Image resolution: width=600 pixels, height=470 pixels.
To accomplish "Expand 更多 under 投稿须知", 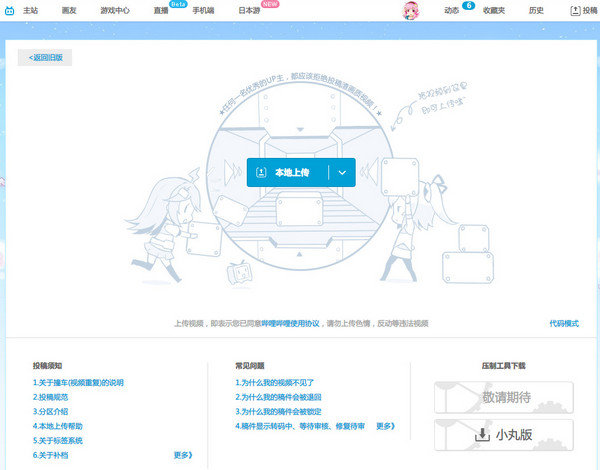I will (x=182, y=455).
